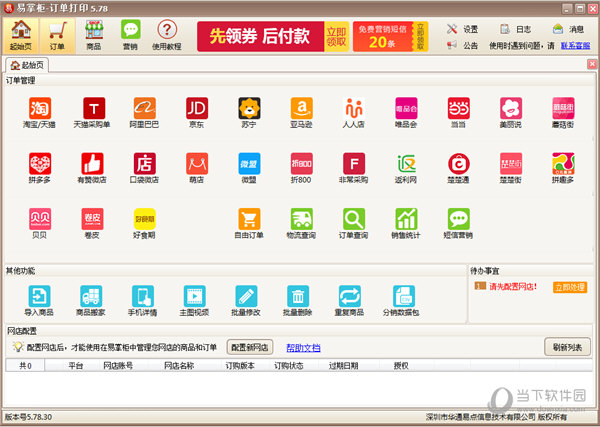Open the 手机详情 phone icon

pyautogui.click(x=143, y=296)
